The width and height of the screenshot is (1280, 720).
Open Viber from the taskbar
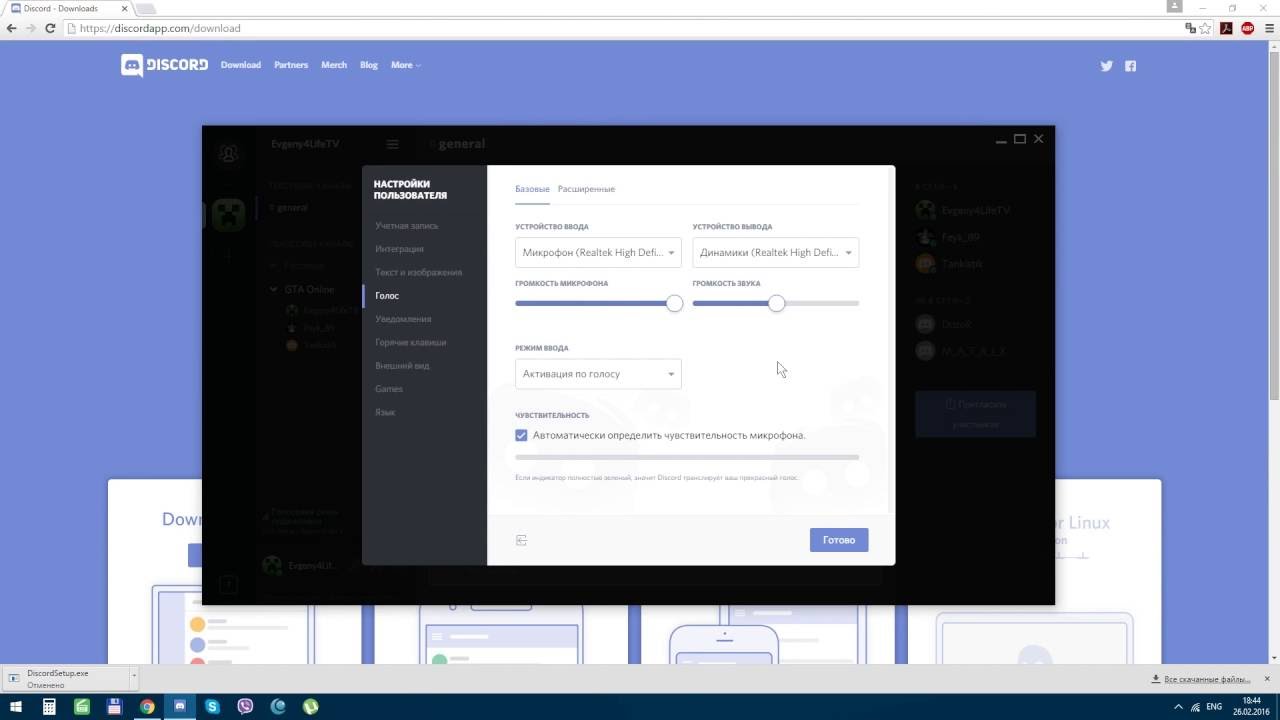click(246, 706)
